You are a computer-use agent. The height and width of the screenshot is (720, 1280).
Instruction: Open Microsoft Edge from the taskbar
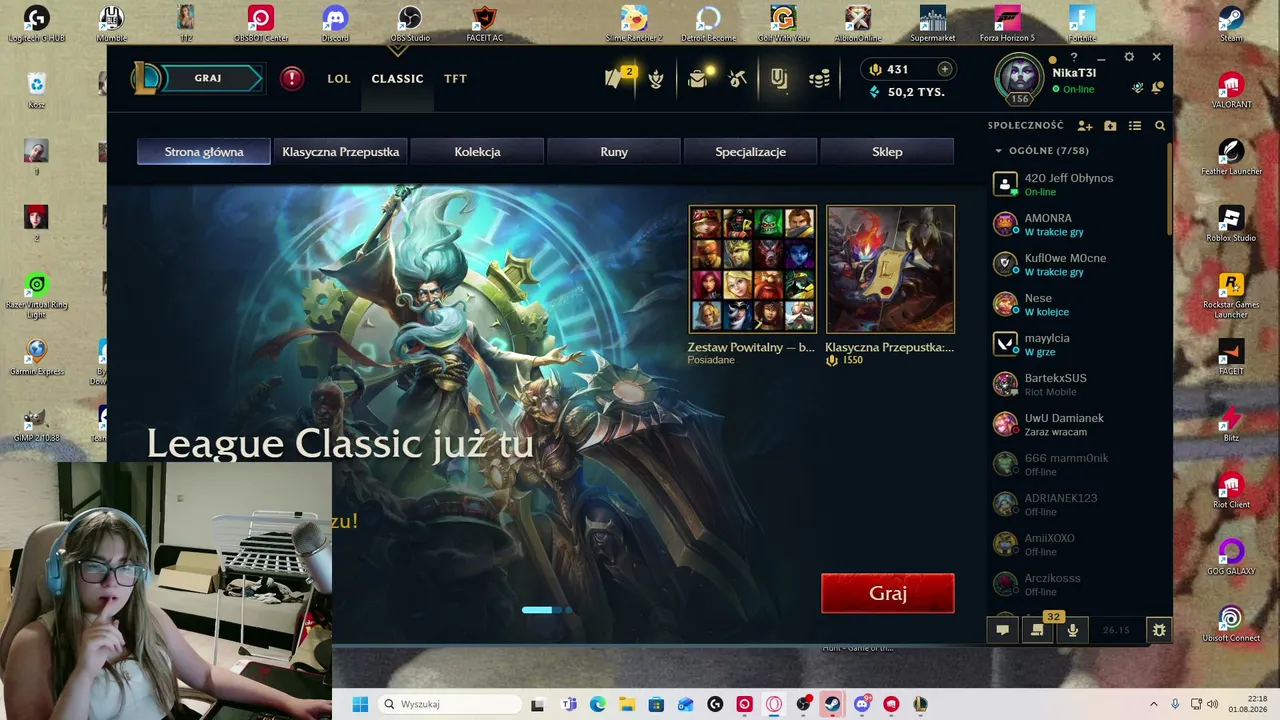tap(597, 704)
